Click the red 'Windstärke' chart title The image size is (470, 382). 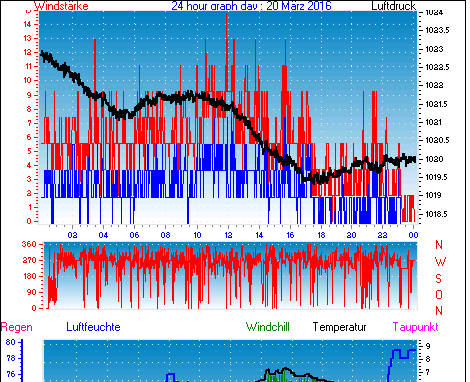tap(61, 6)
